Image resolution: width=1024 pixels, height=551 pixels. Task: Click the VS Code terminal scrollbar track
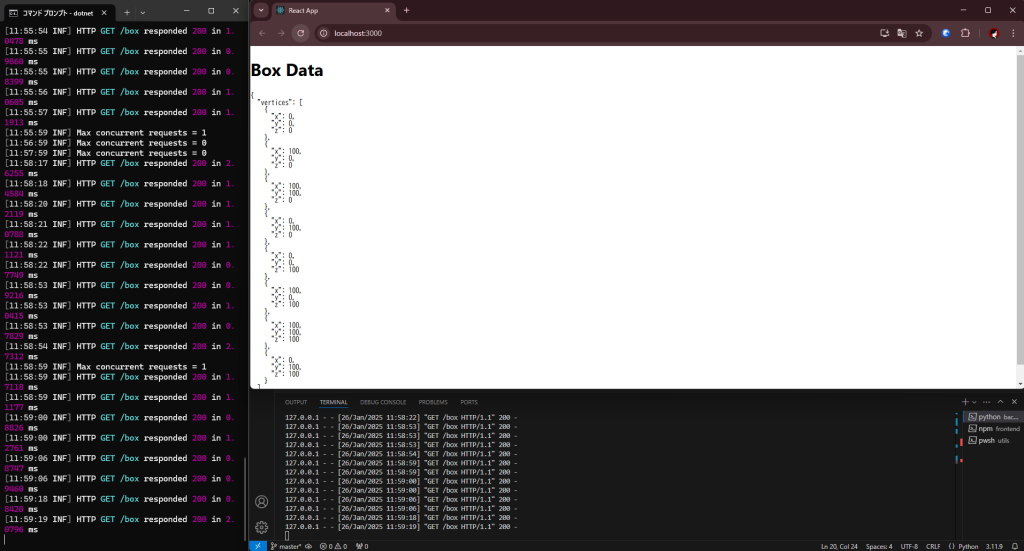coord(957,477)
